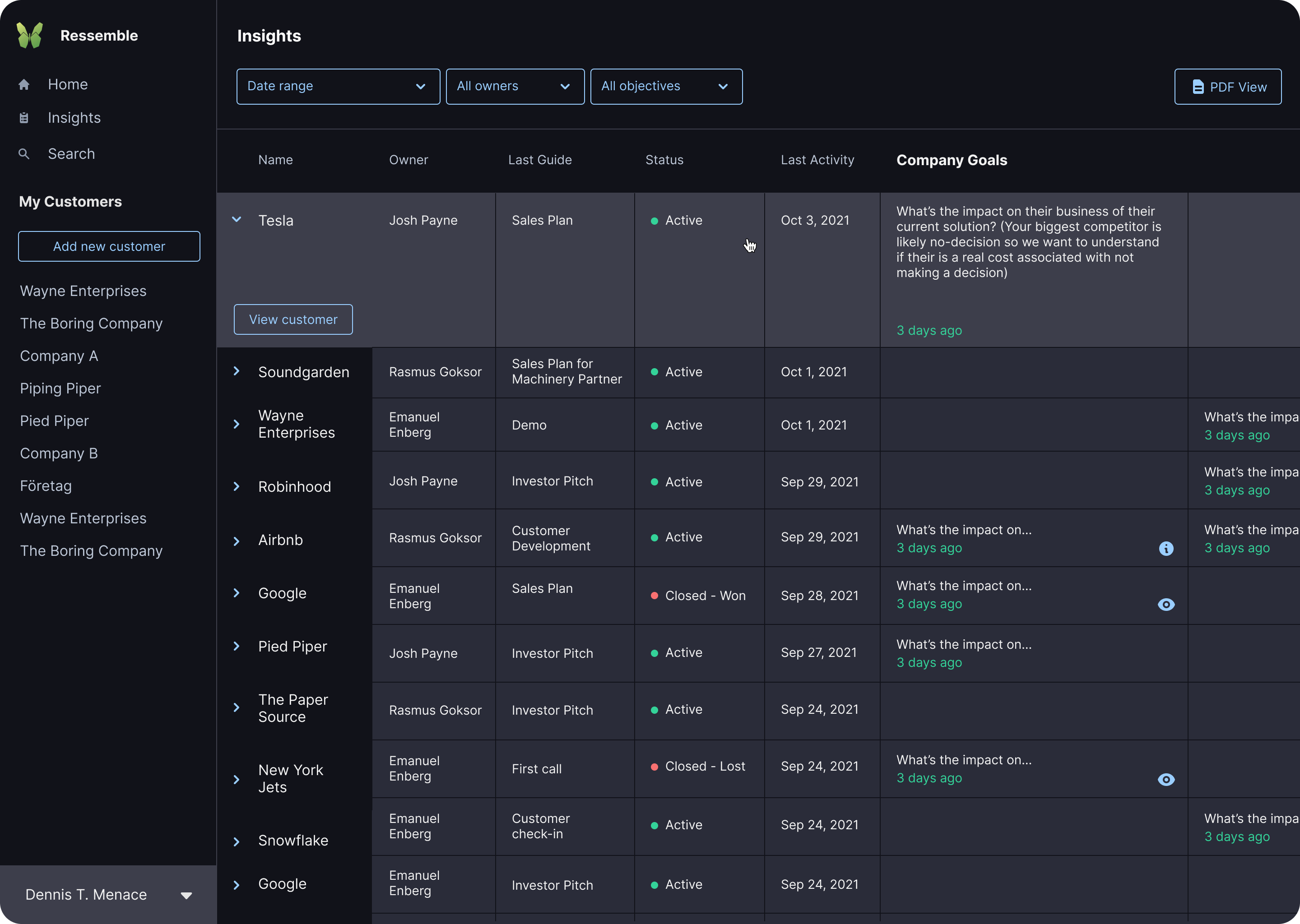Click the PDF document icon in PDF View
The height and width of the screenshot is (924, 1300).
1198,87
